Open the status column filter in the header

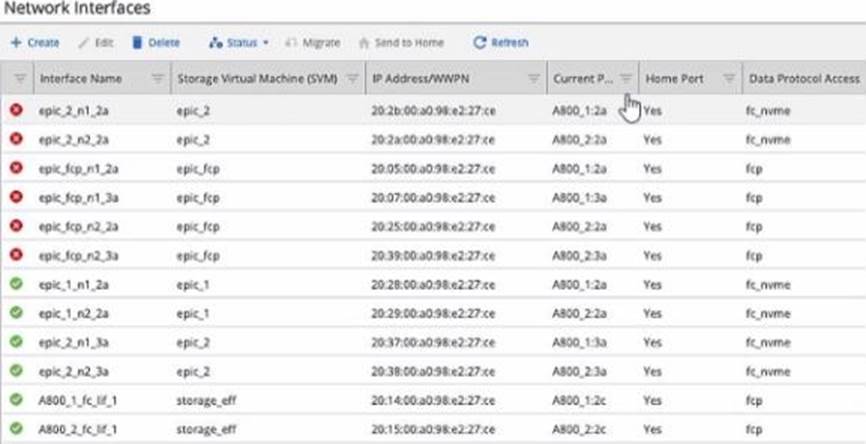point(19,77)
